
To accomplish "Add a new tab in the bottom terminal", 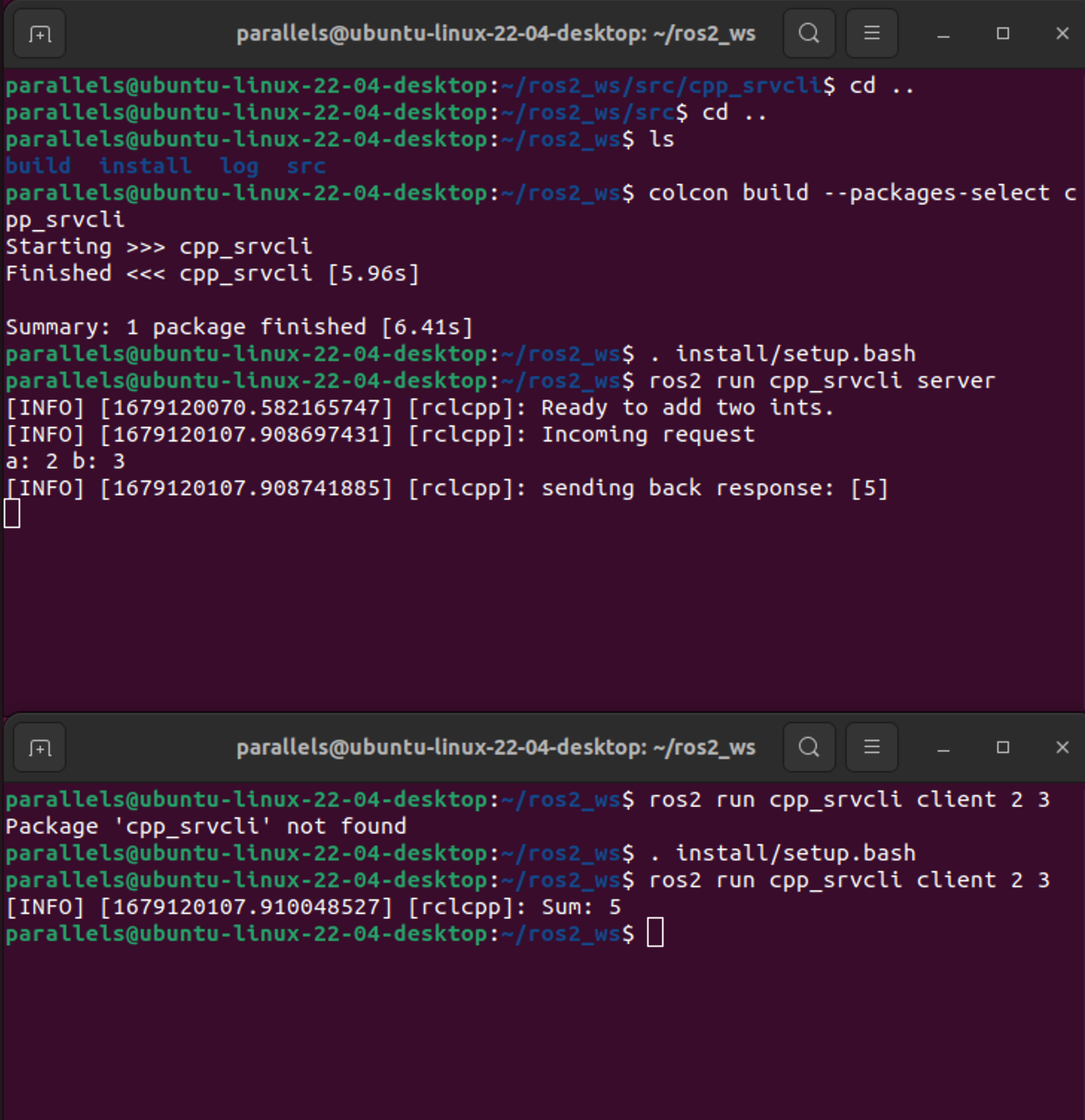I will coord(40,747).
